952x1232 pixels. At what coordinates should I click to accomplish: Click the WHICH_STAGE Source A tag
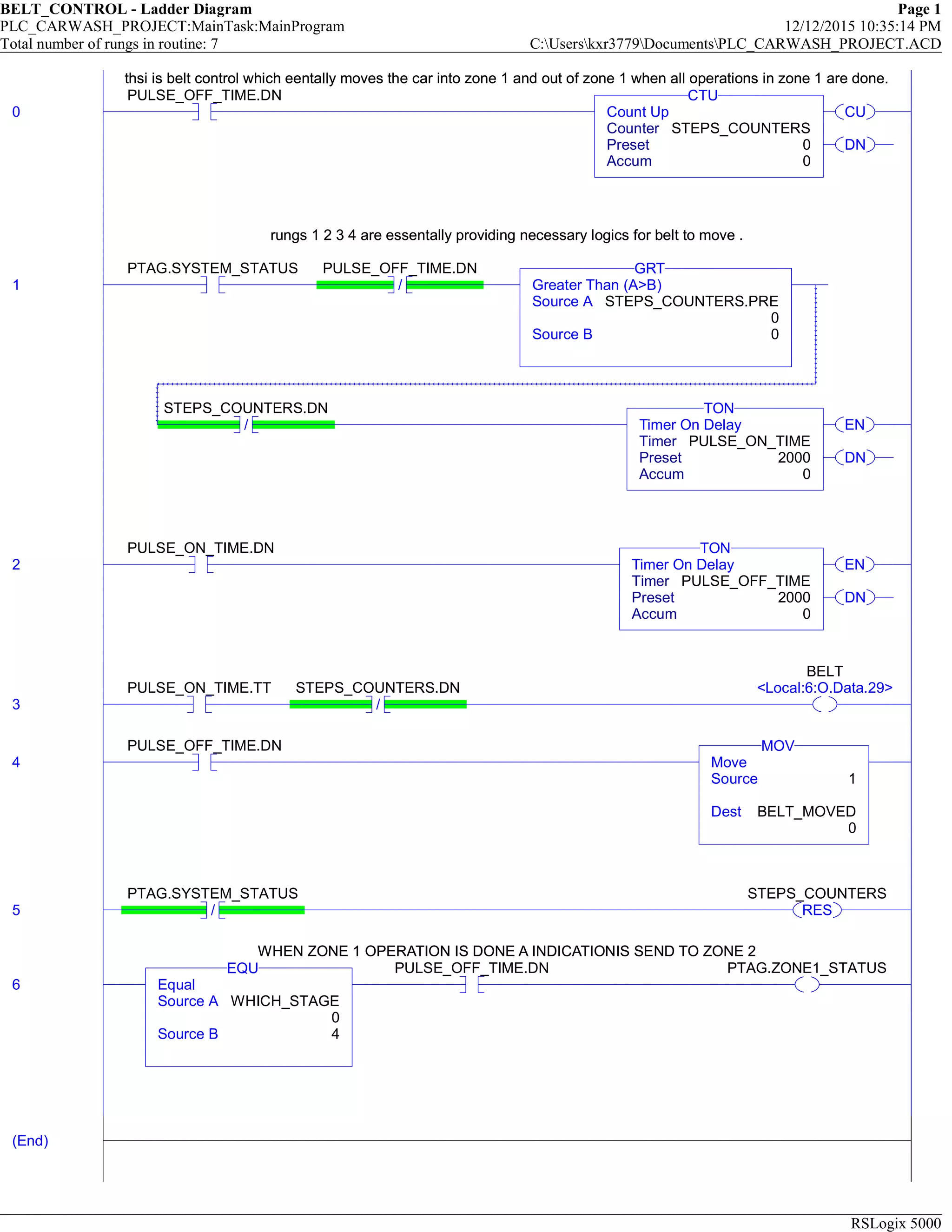285,1001
